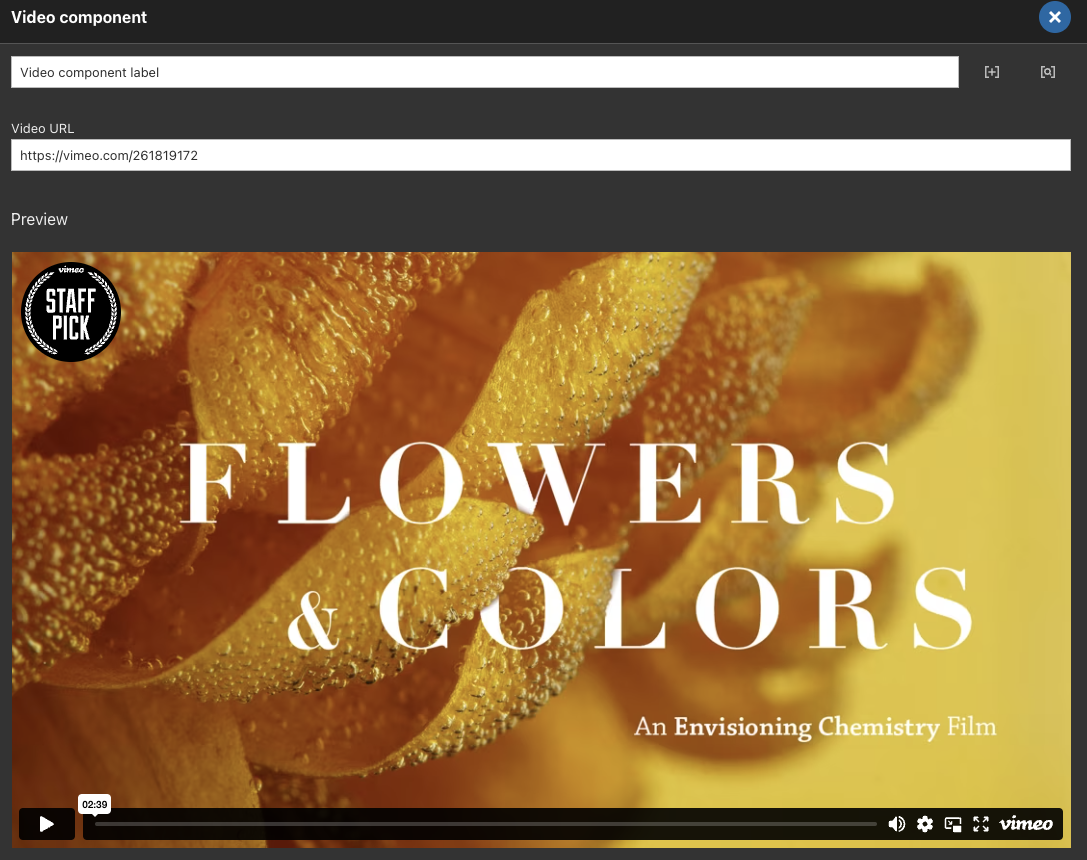The width and height of the screenshot is (1087, 860).
Task: Enable picture-in-picture mode
Action: 953,824
